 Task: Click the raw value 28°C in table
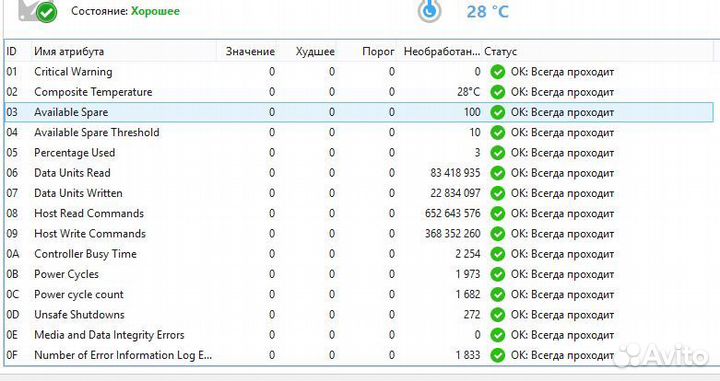(x=468, y=92)
